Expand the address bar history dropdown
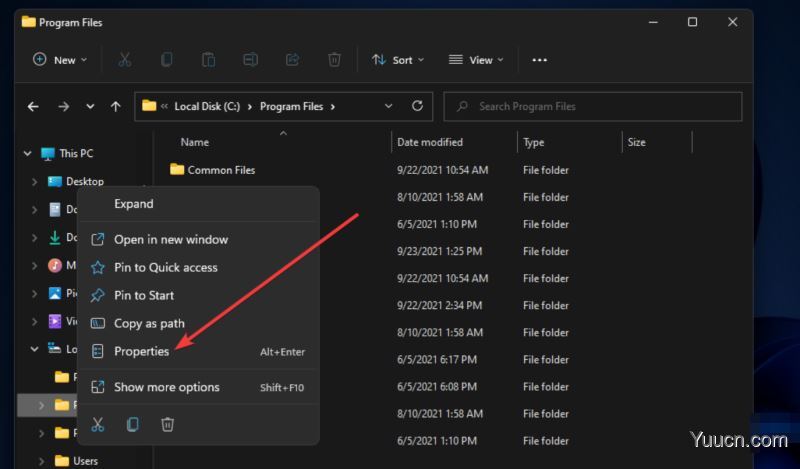Screen dimensions: 800x469 click(x=388, y=106)
